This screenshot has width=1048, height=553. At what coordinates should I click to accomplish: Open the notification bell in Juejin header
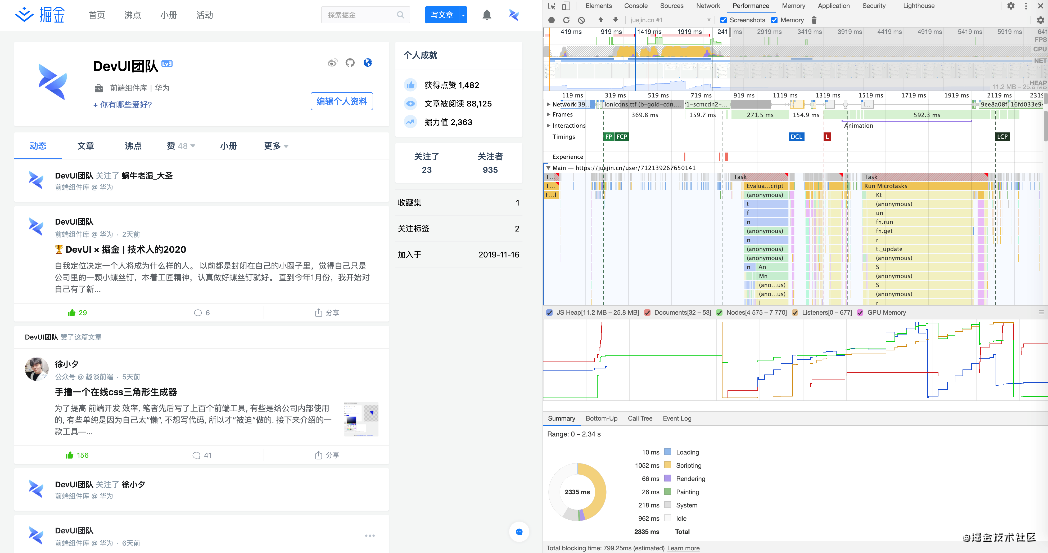click(x=487, y=15)
